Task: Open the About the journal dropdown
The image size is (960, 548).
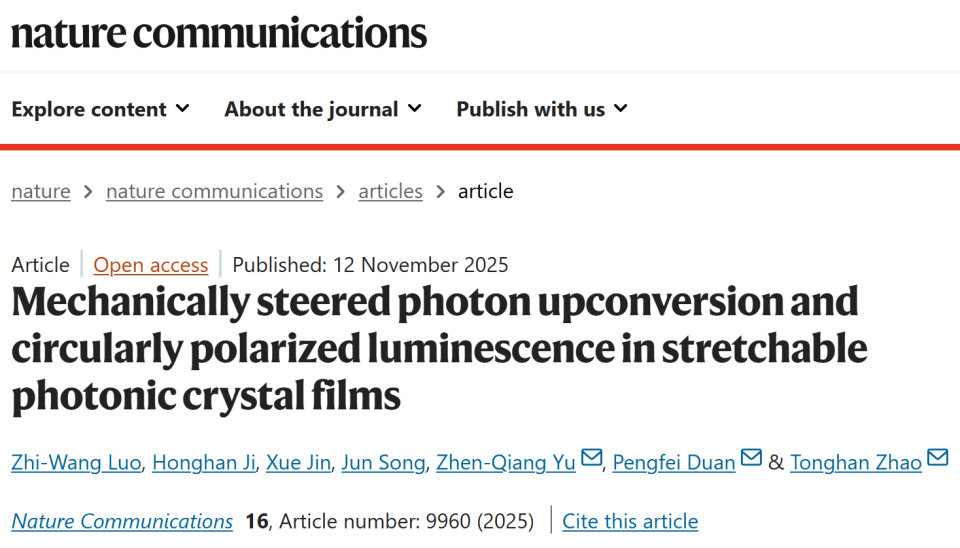Action: pos(322,109)
